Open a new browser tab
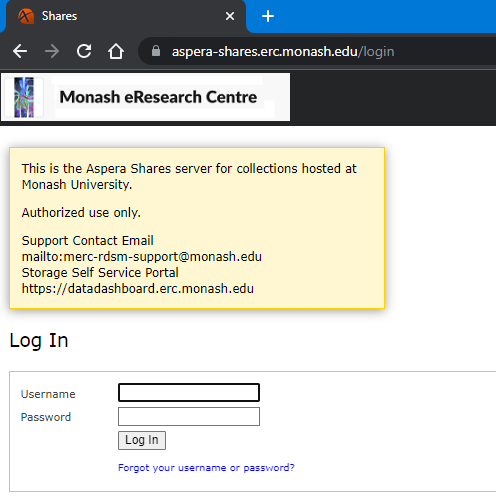This screenshot has height=500, width=496. pos(268,16)
